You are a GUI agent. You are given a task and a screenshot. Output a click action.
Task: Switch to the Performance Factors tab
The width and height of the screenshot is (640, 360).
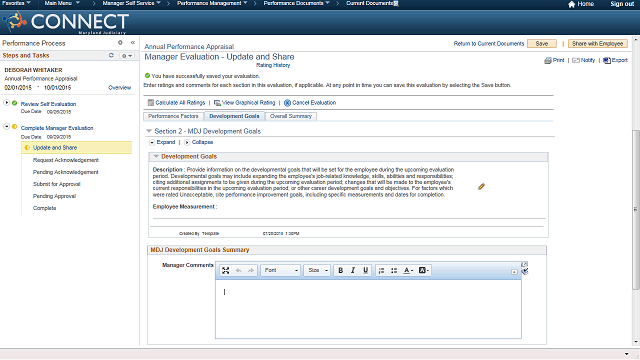pos(173,116)
